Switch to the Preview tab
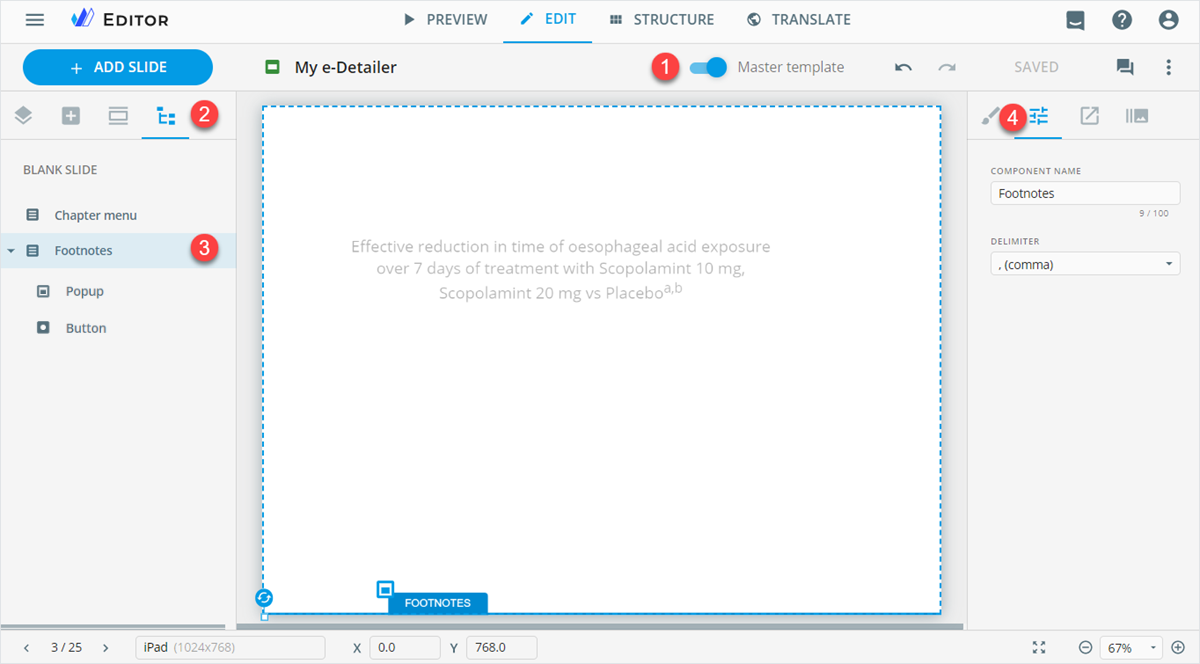This screenshot has height=664, width=1200. tap(445, 20)
